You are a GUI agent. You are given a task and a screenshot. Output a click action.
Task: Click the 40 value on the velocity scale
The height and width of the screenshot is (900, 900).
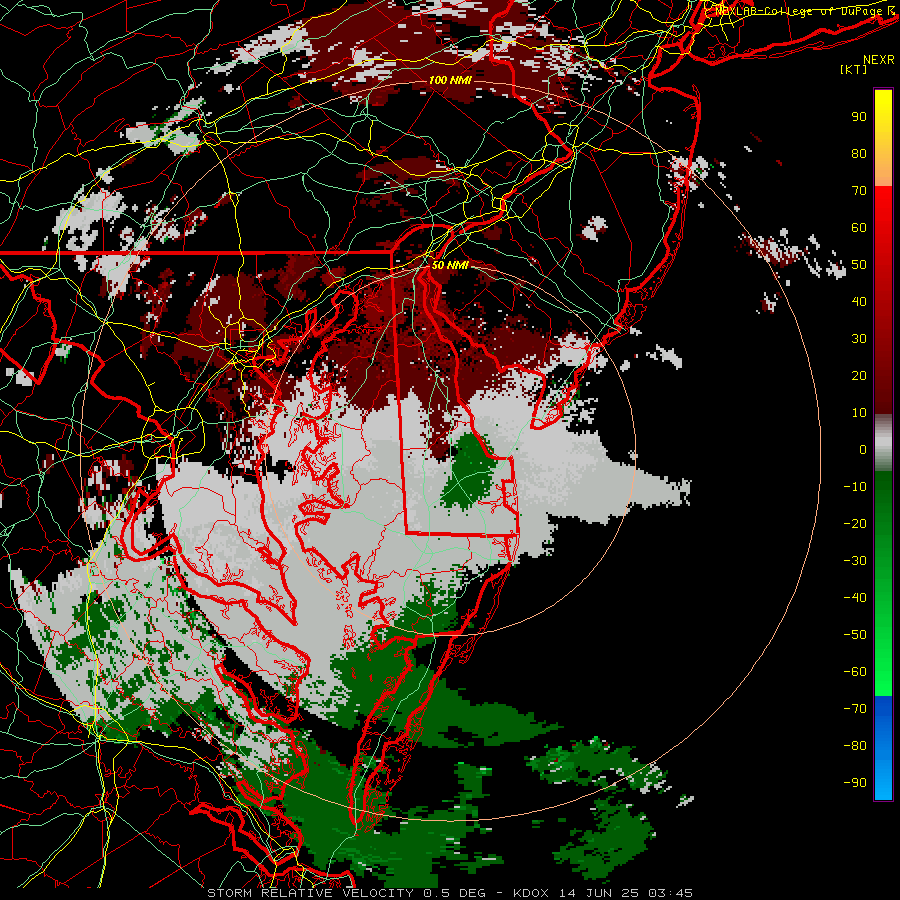click(x=859, y=301)
